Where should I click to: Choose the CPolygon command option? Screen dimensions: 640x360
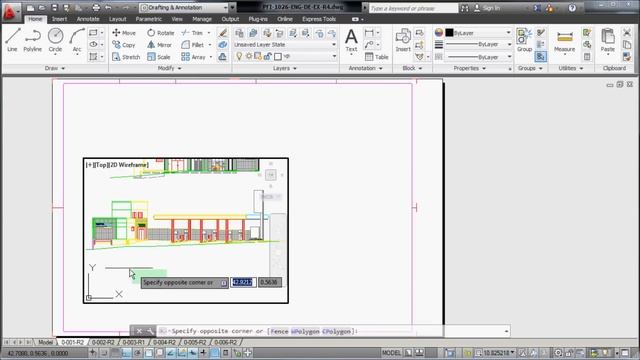click(336, 331)
